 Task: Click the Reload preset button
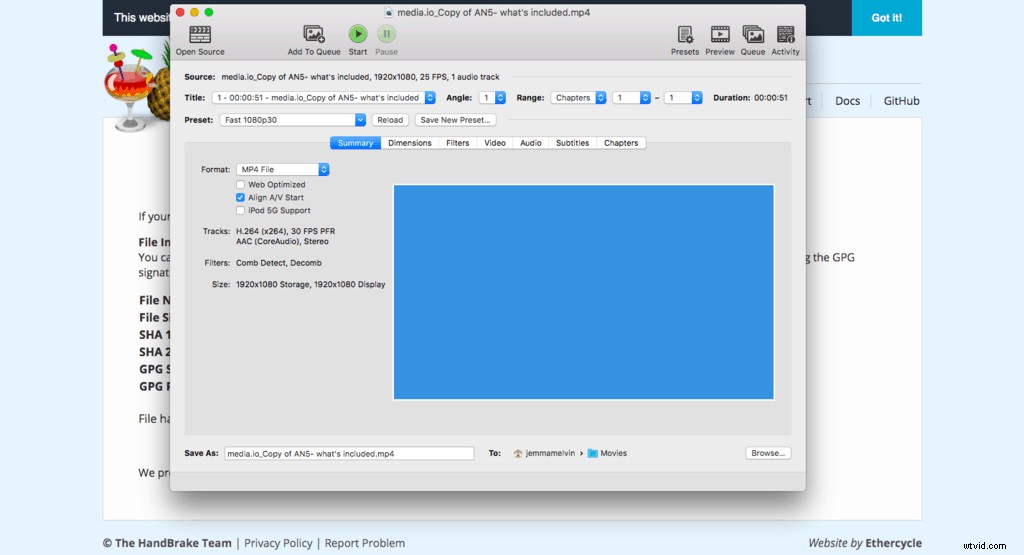pos(390,120)
